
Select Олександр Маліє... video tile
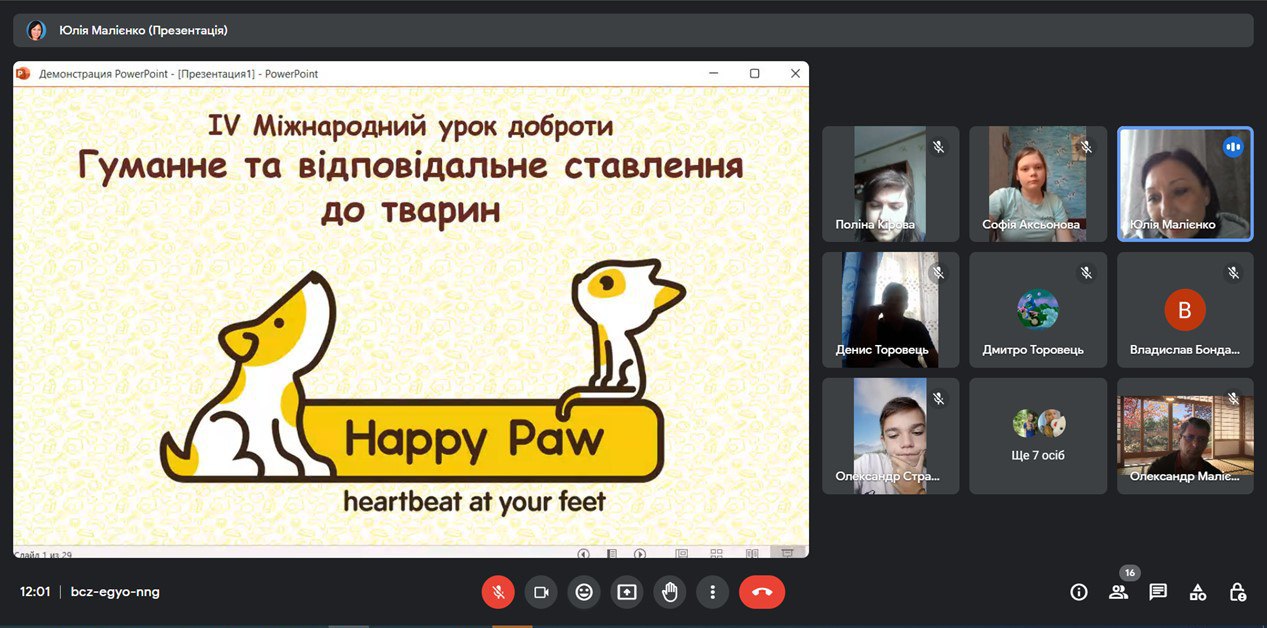tap(1185, 436)
